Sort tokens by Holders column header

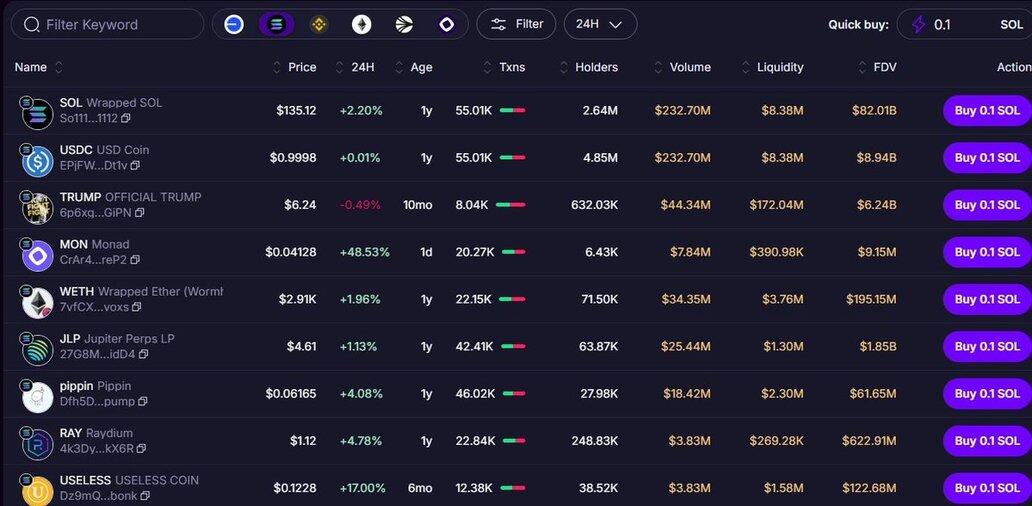[595, 67]
